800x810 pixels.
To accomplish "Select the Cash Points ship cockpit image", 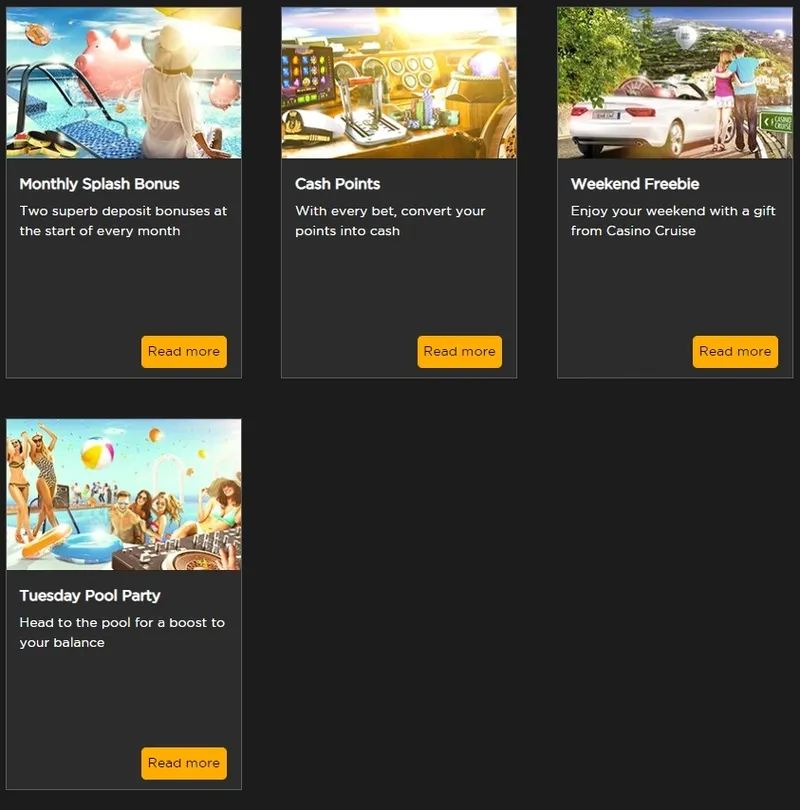I will click(399, 83).
